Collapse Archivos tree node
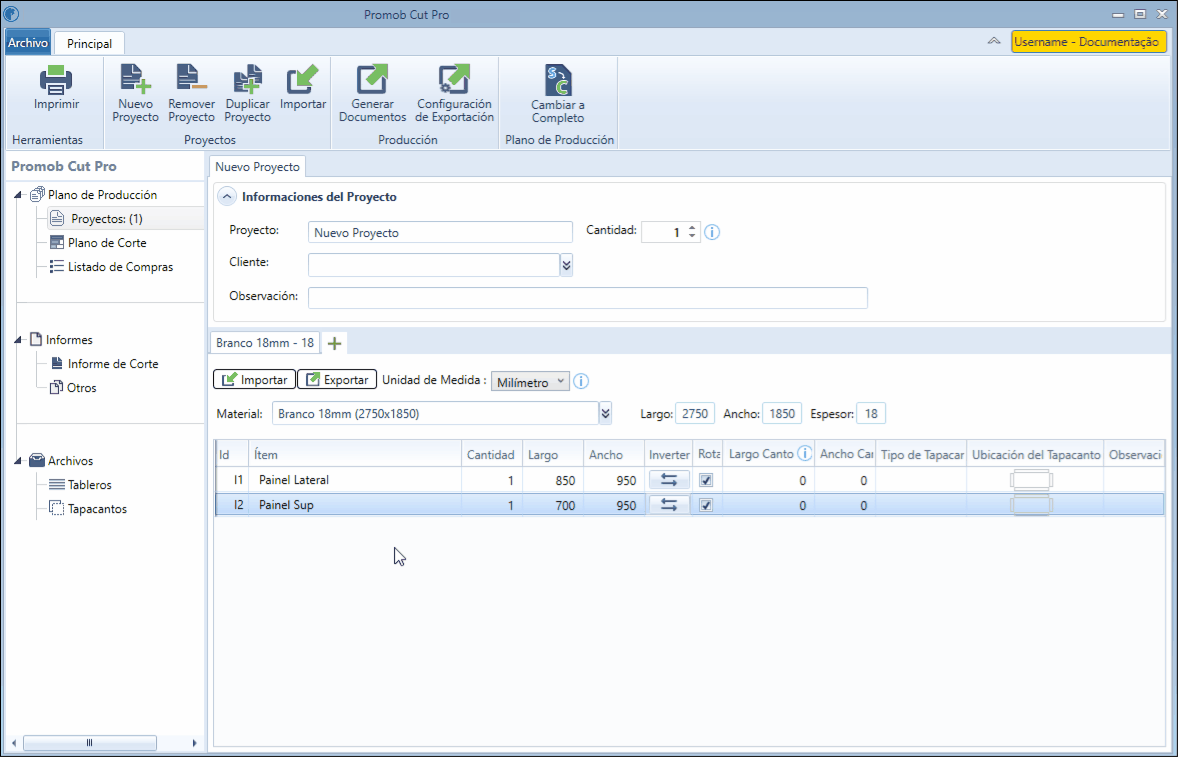The image size is (1178, 757). [18, 461]
